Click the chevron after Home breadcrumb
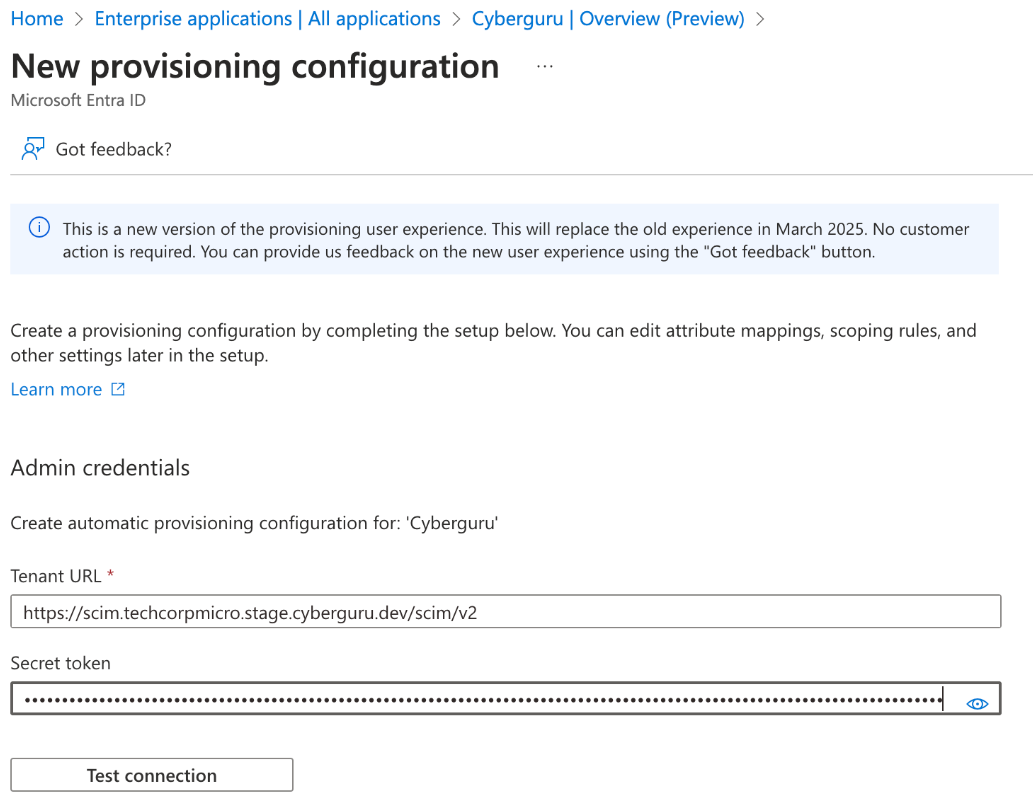1033x800 pixels. point(79,19)
